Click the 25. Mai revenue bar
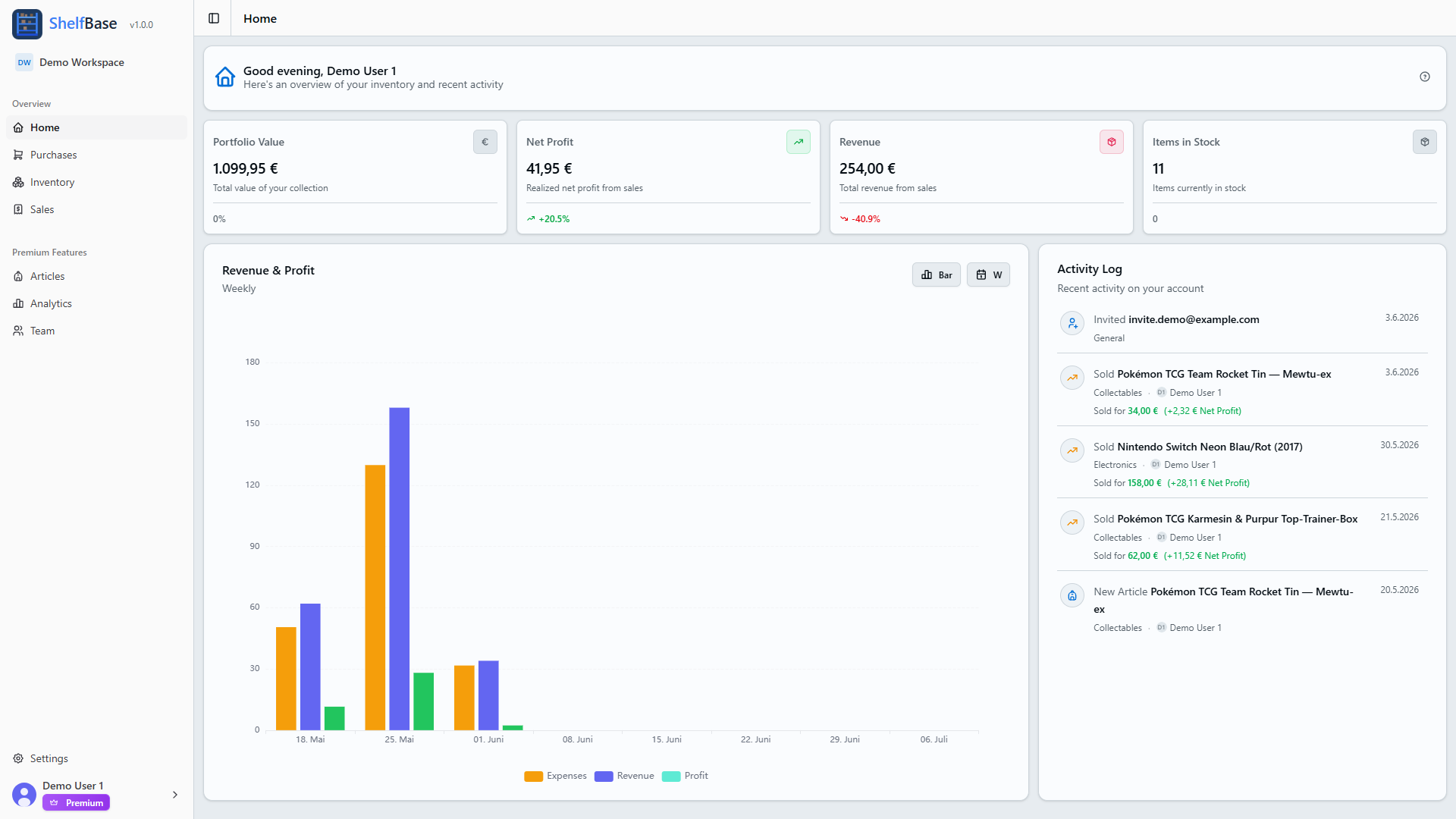Viewport: 1456px width, 819px height. 400,569
